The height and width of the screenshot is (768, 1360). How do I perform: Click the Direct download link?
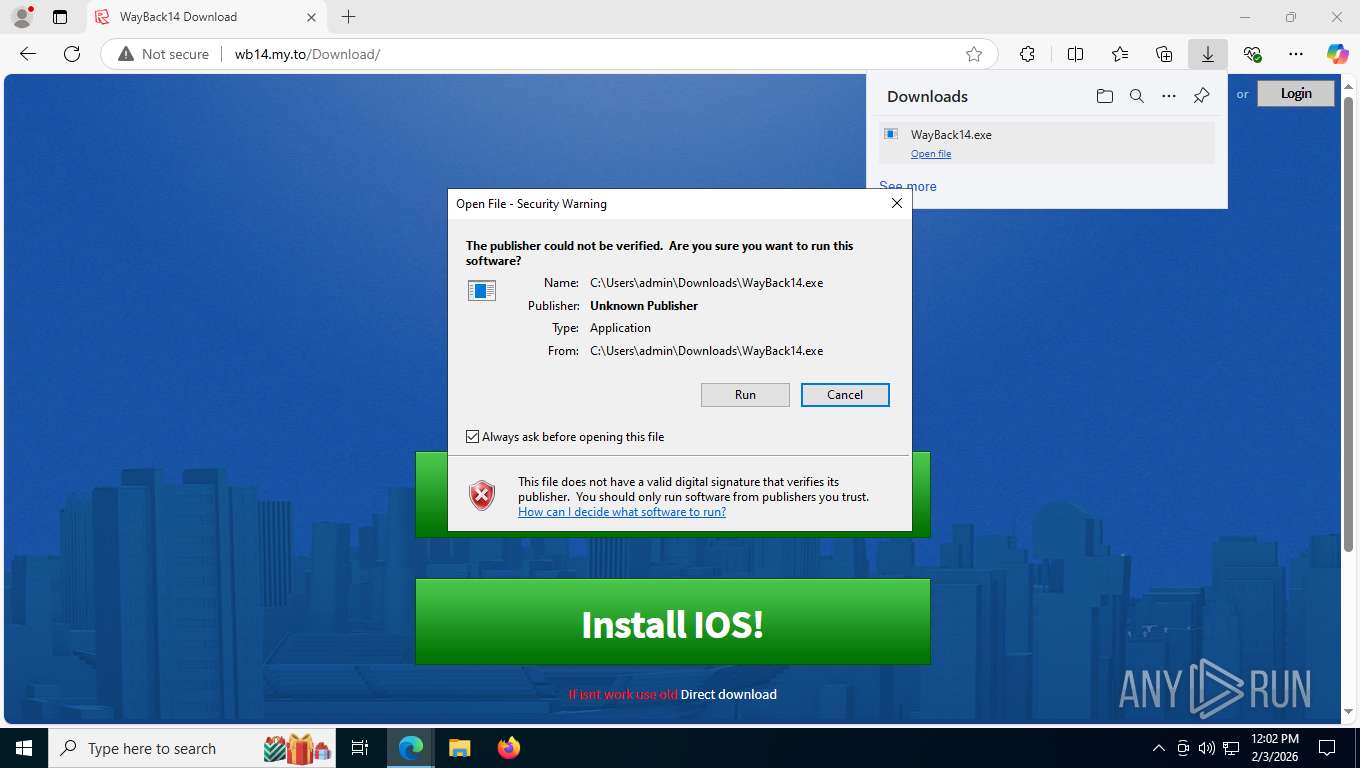(729, 694)
